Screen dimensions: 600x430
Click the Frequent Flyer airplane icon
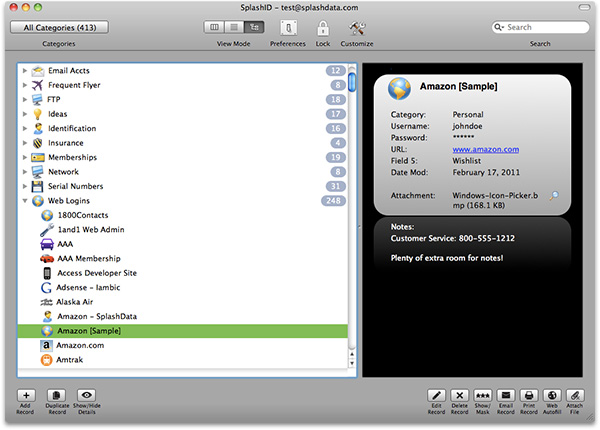pyautogui.click(x=38, y=85)
